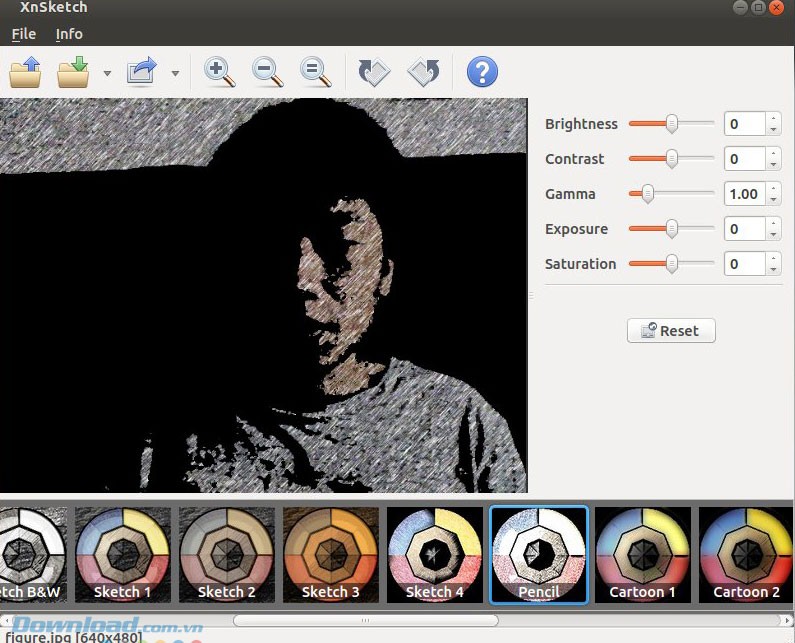Viewport: 795px width, 643px height.
Task: Select the Sketch B&W effect thumbnail
Action: (32, 554)
